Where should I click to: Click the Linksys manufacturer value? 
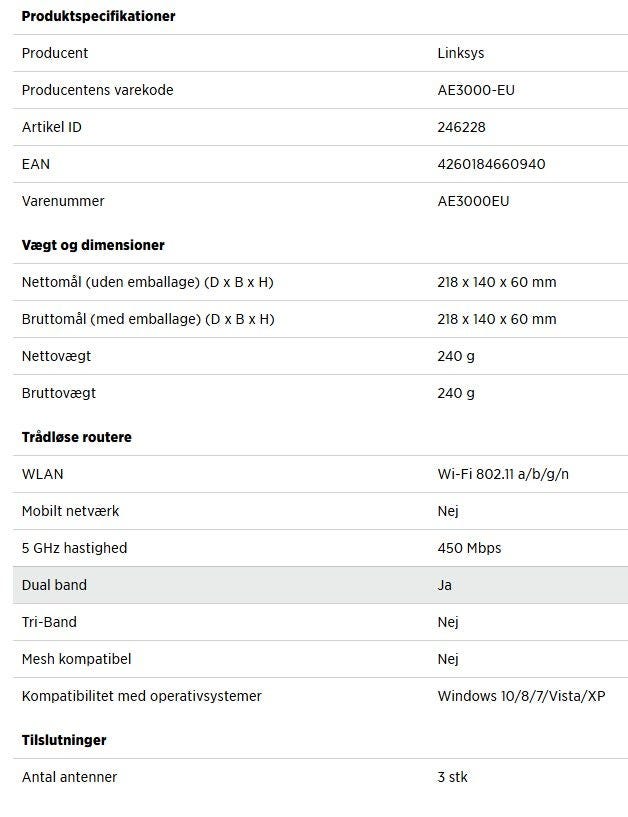click(x=460, y=53)
